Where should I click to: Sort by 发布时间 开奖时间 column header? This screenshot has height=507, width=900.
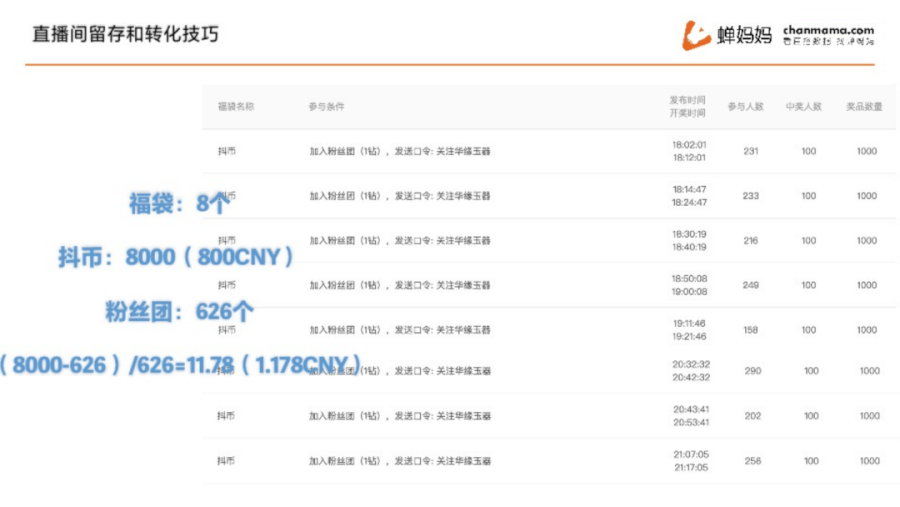point(687,106)
